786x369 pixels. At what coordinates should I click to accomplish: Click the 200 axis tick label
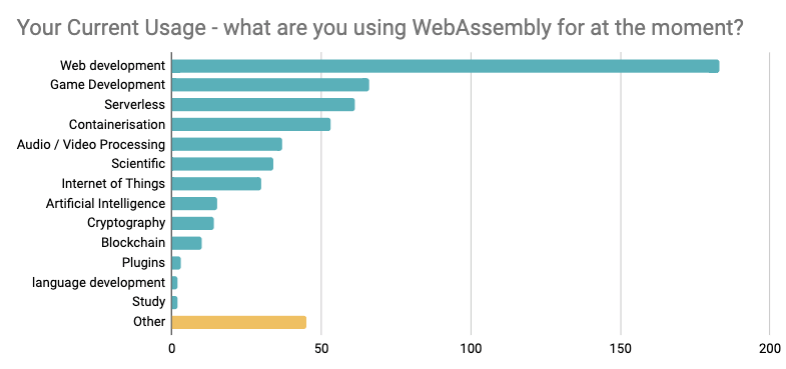770,349
